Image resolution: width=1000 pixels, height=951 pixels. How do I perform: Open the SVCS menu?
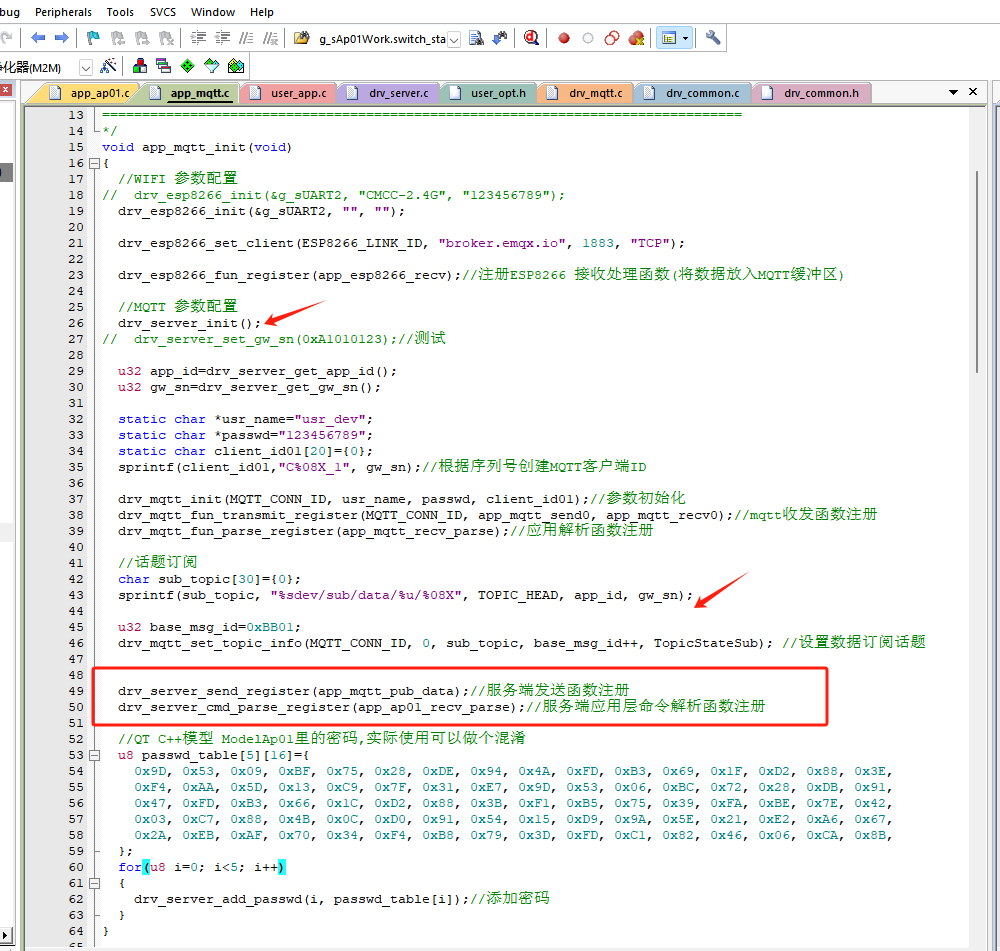(x=163, y=12)
